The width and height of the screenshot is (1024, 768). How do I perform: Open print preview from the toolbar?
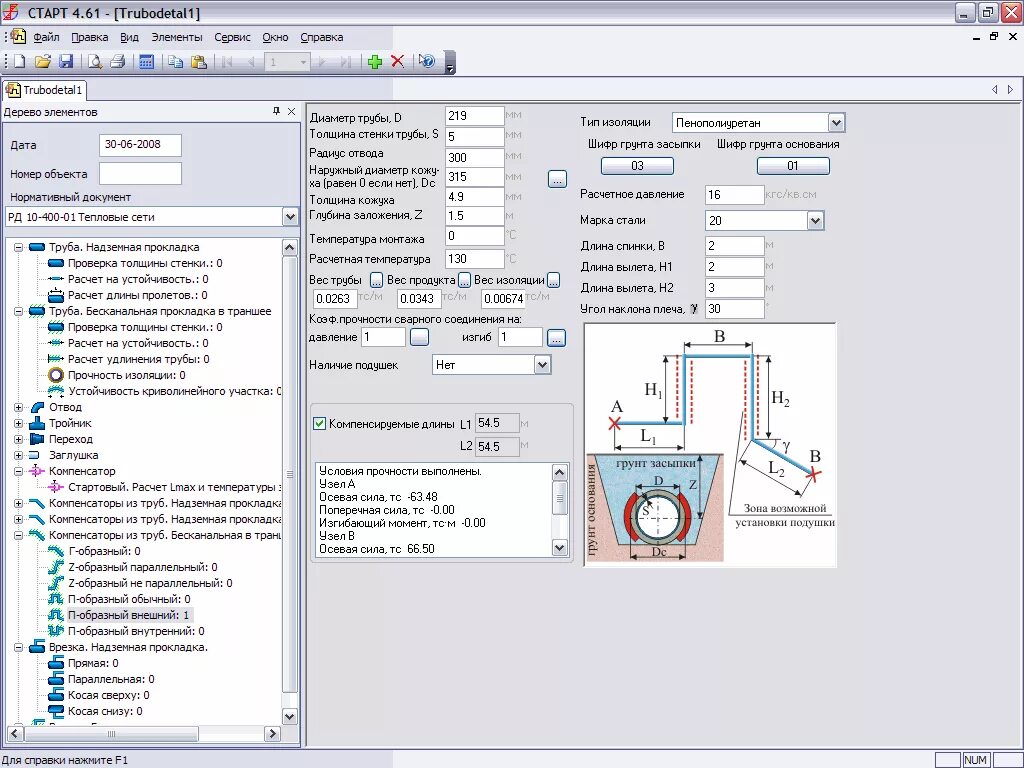[x=95, y=61]
